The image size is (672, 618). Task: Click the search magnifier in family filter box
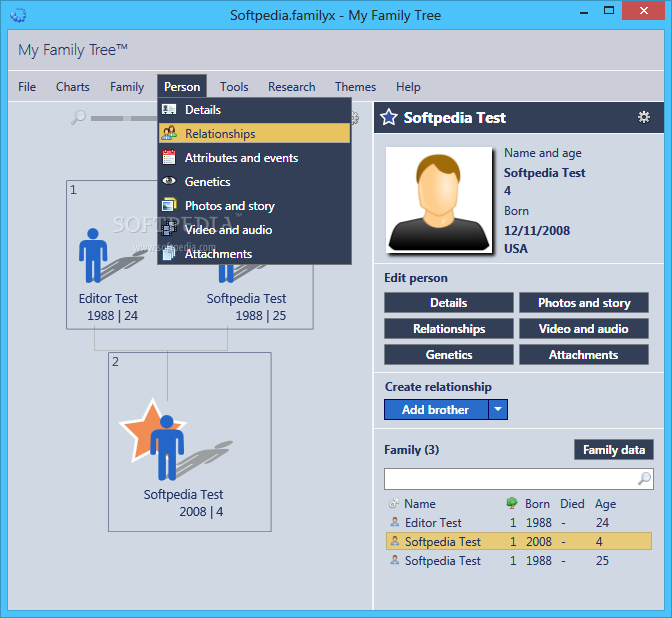[644, 478]
